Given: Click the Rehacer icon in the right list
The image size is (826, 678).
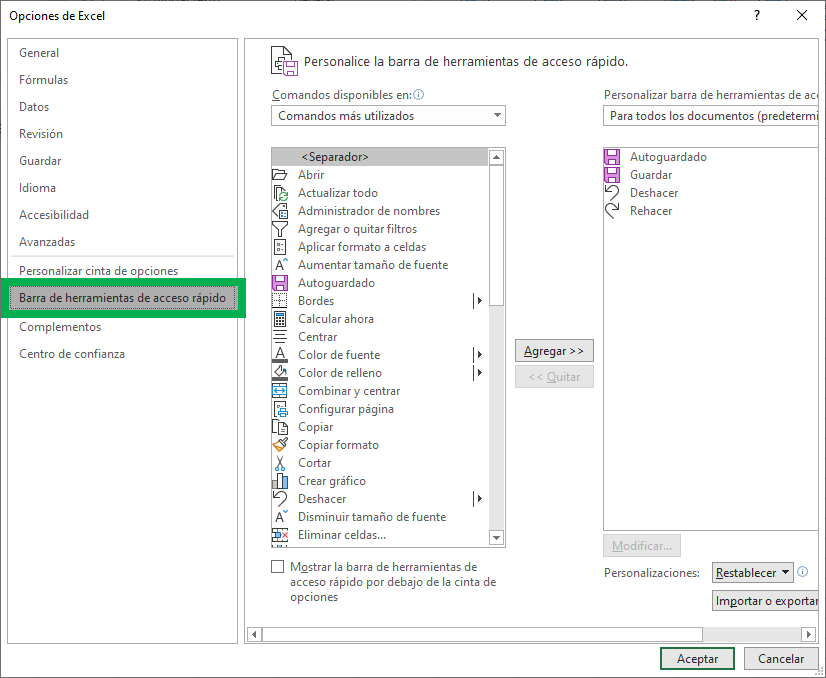Looking at the screenshot, I should [612, 211].
